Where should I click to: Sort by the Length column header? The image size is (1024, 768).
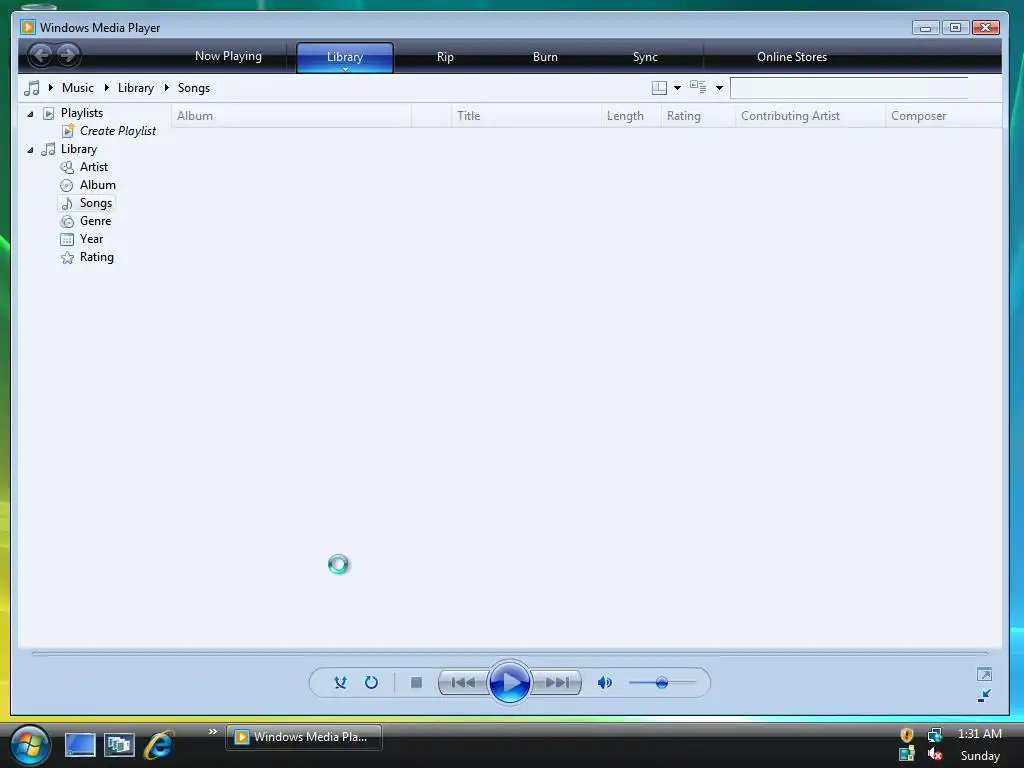point(631,116)
